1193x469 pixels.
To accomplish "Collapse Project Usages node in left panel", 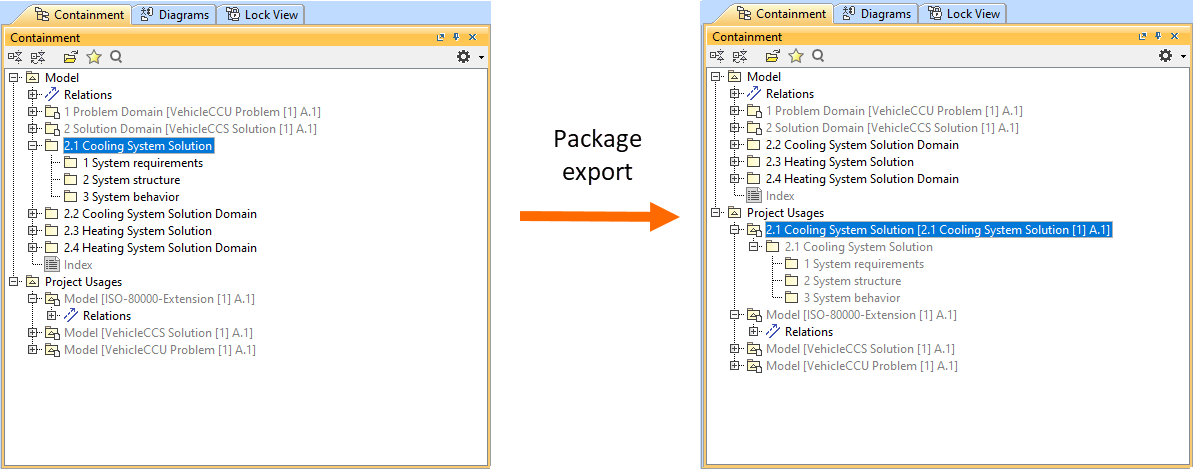I will 14,282.
